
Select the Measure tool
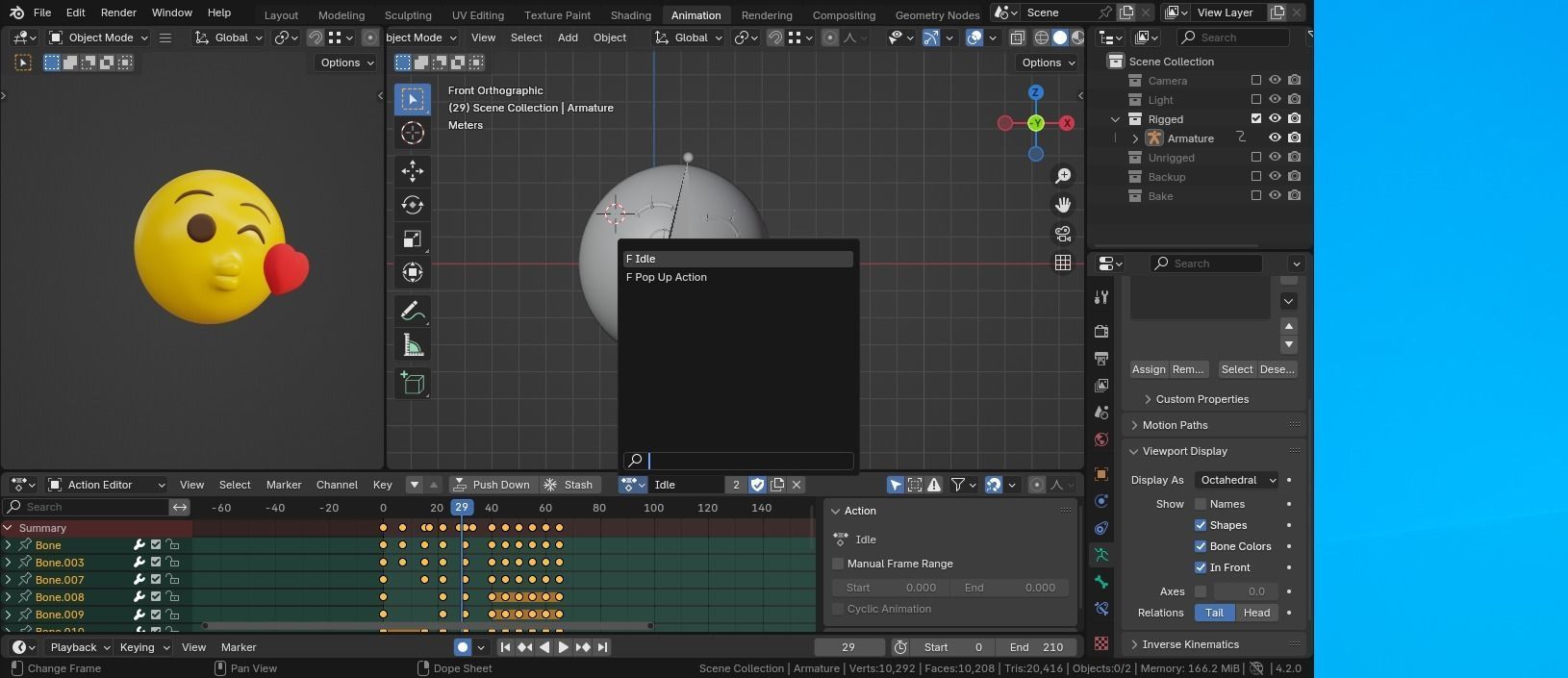[413, 345]
